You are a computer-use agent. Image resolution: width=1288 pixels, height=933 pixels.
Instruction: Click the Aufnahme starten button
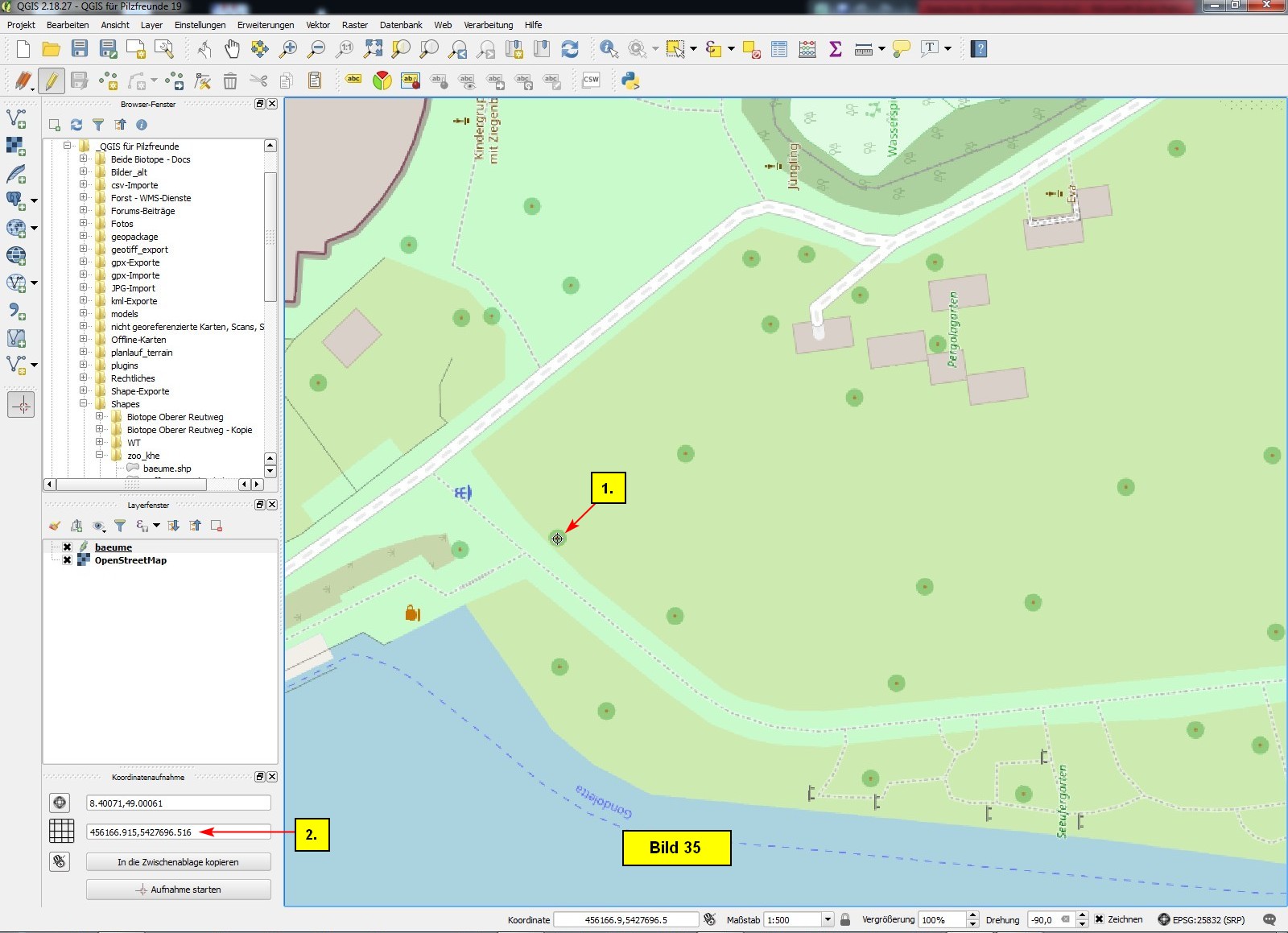point(178,890)
